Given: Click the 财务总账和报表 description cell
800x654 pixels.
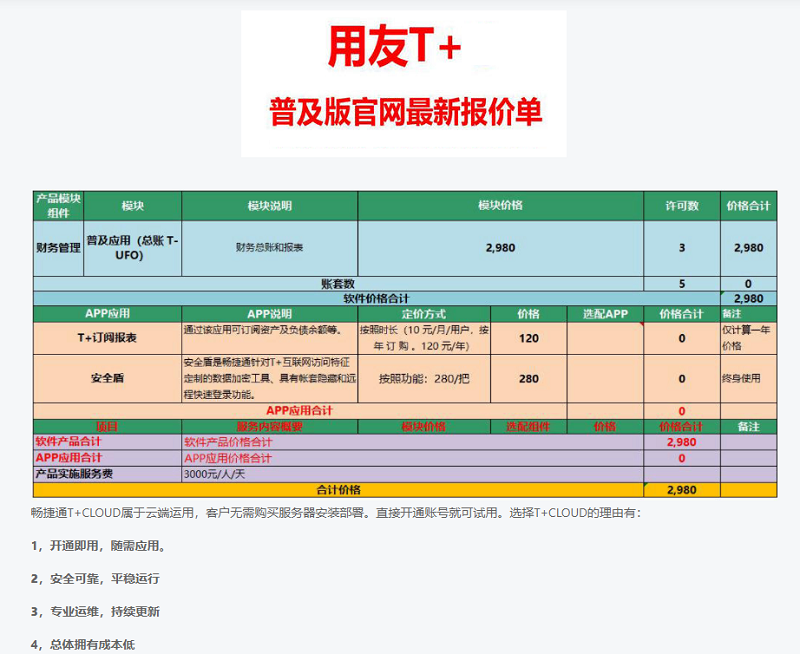Looking at the screenshot, I should click(x=269, y=248).
